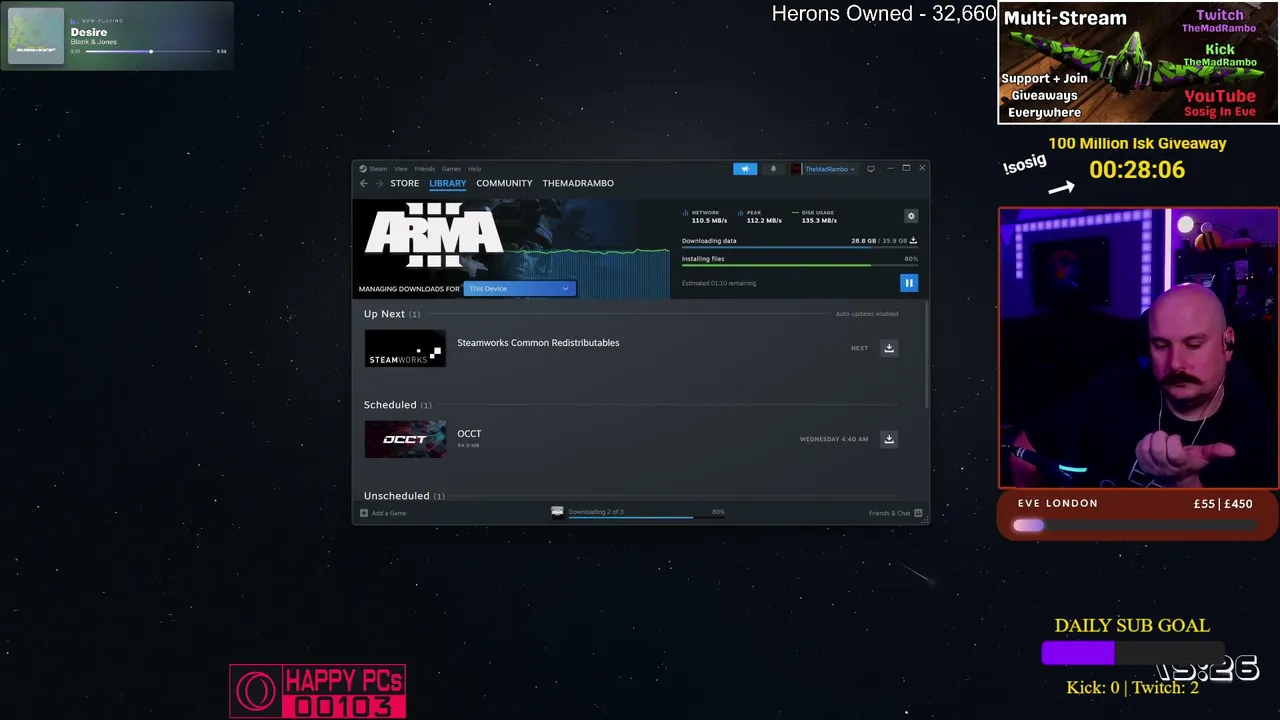
Task: Go forward with the Steam forward arrow
Action: (x=379, y=183)
